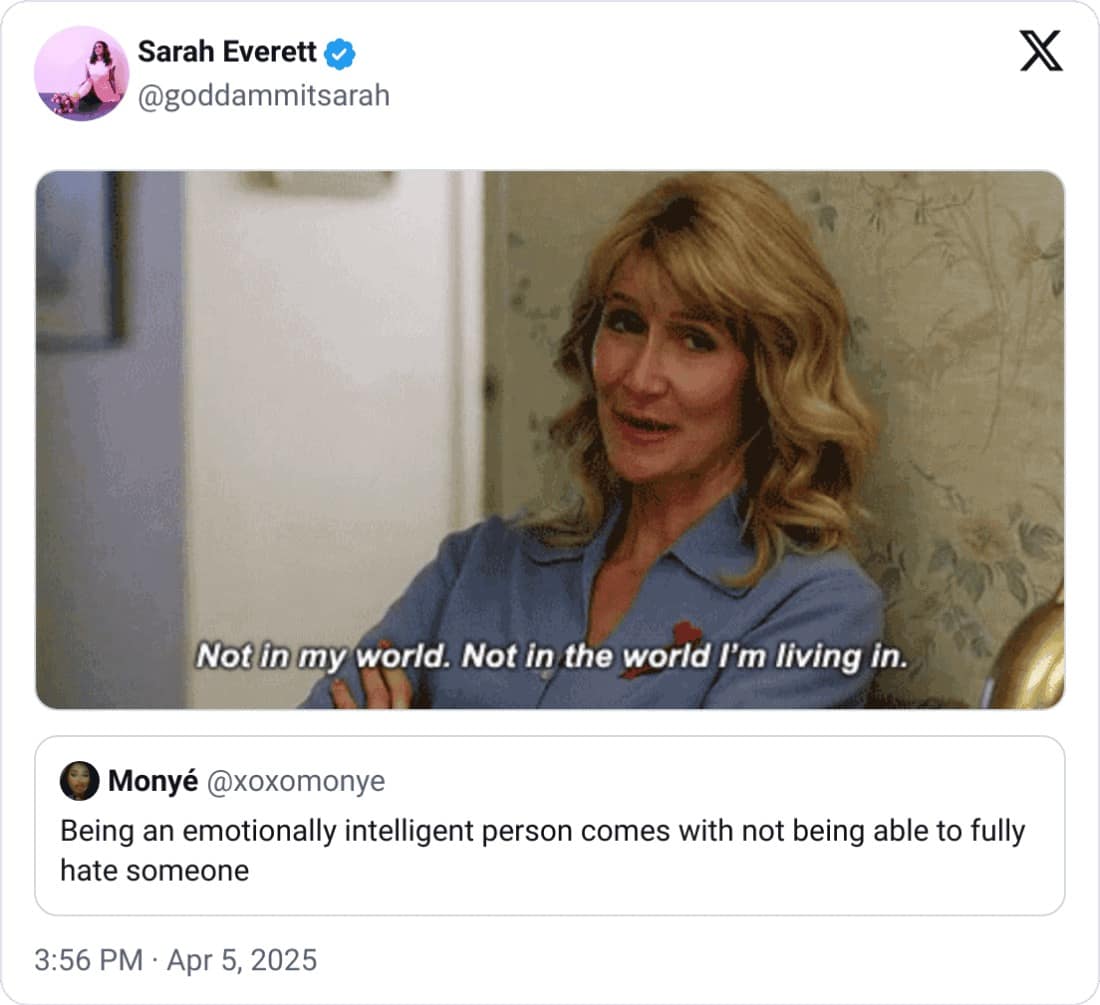Click the Apr 5, 2025 date
The width and height of the screenshot is (1100, 1005).
[x=242, y=961]
